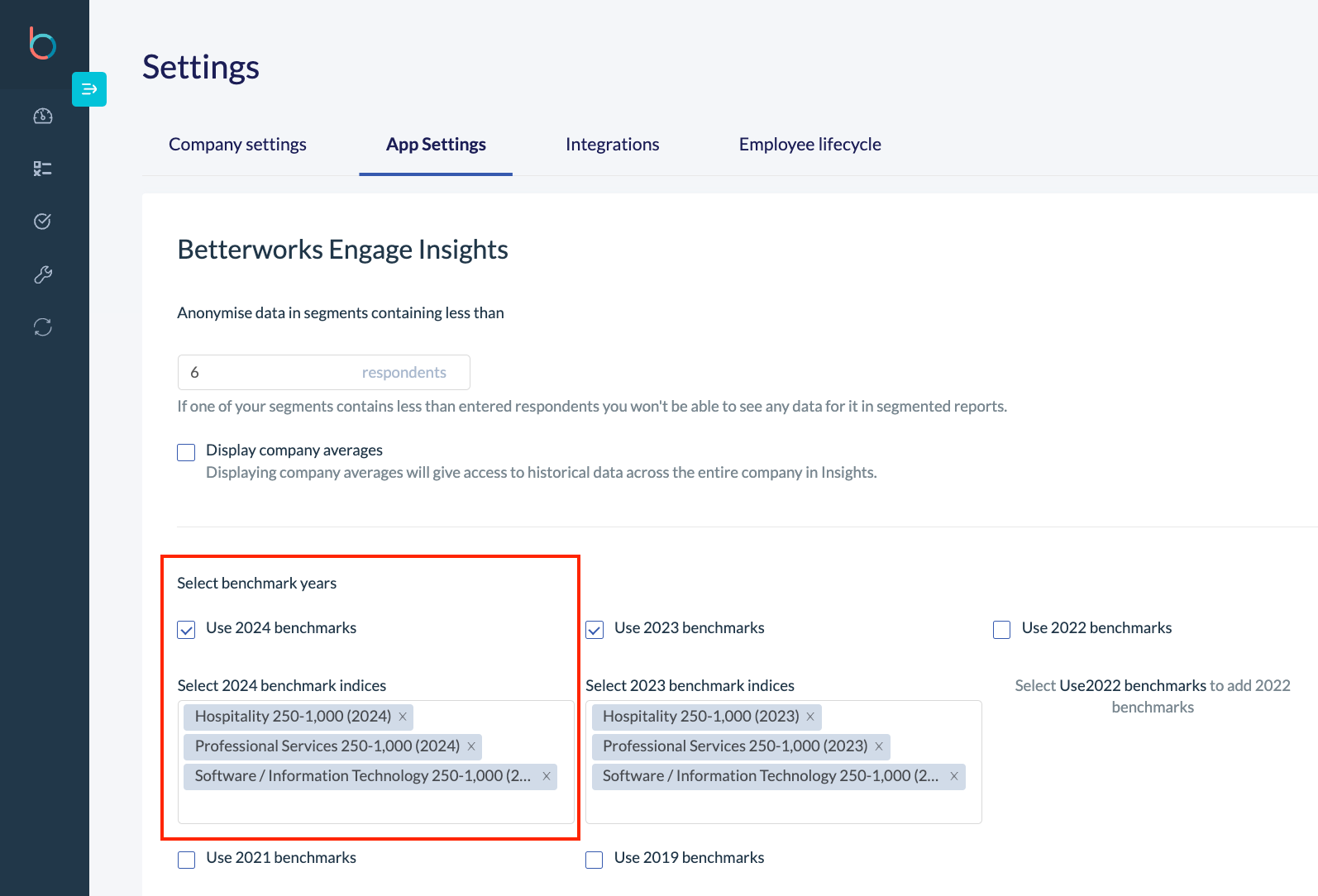Remove Professional Services 250-1,000 (2024) tag
This screenshot has width=1318, height=896.
point(471,746)
